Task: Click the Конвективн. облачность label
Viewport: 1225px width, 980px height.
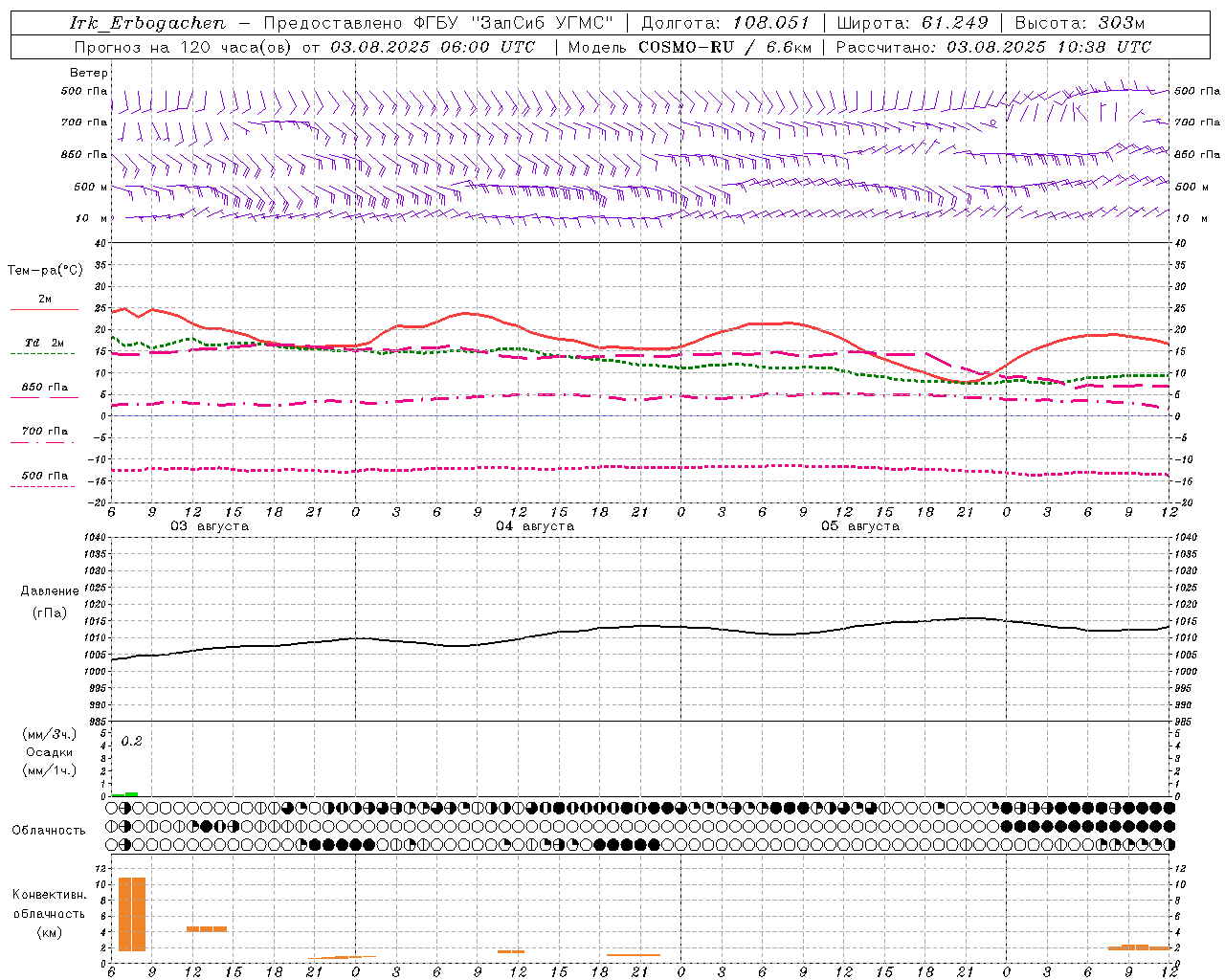Action: point(49,904)
